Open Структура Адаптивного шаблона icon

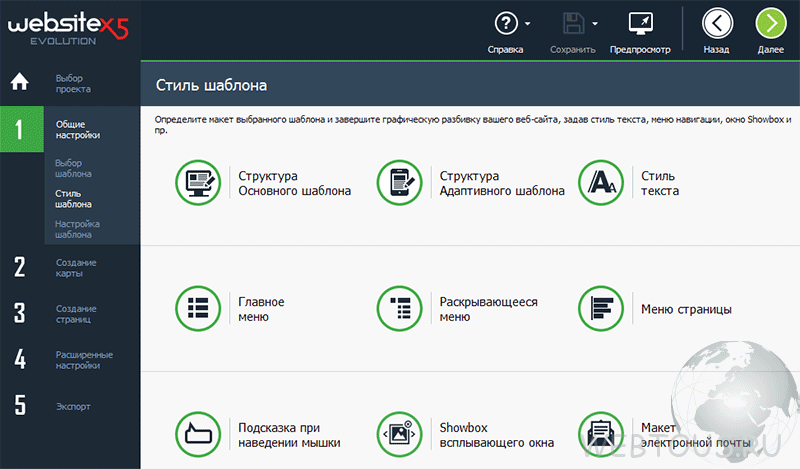point(399,183)
